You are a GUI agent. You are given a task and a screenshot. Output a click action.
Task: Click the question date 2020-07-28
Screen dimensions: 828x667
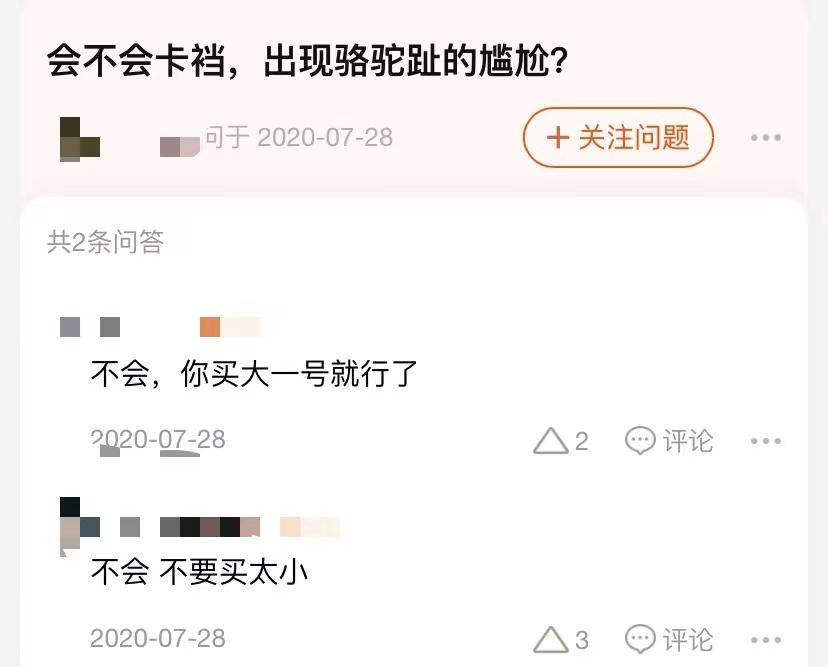point(325,137)
